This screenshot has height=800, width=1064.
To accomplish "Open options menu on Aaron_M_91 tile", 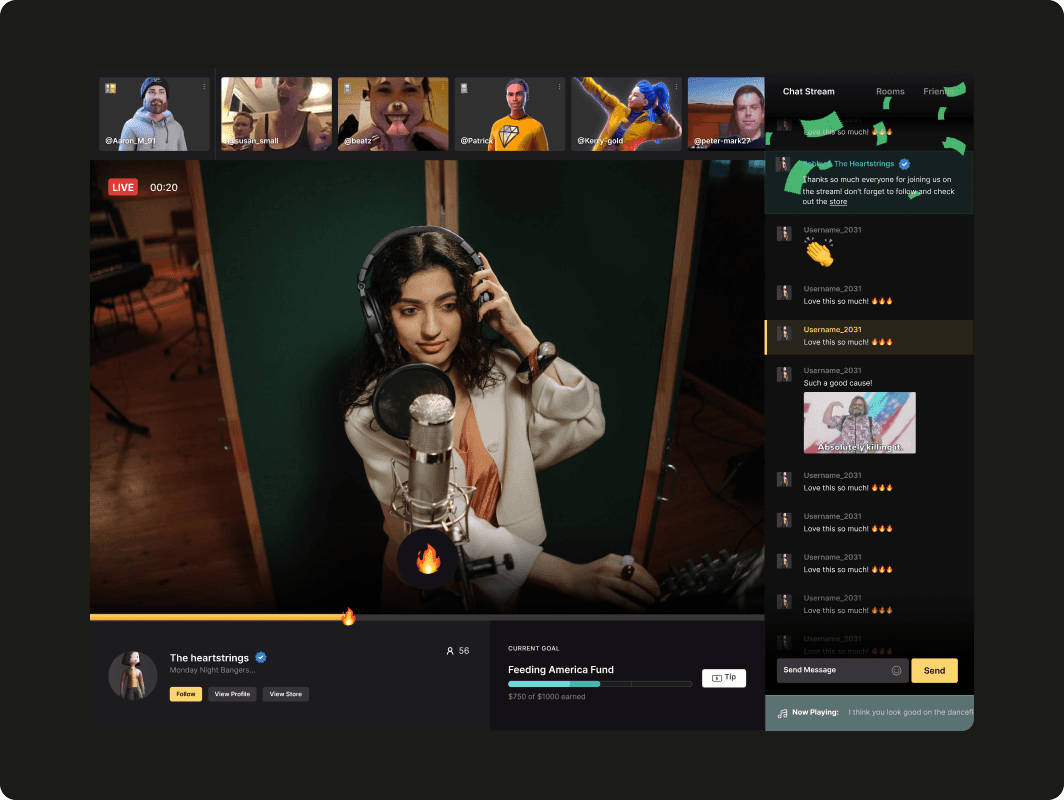I will (x=204, y=87).
